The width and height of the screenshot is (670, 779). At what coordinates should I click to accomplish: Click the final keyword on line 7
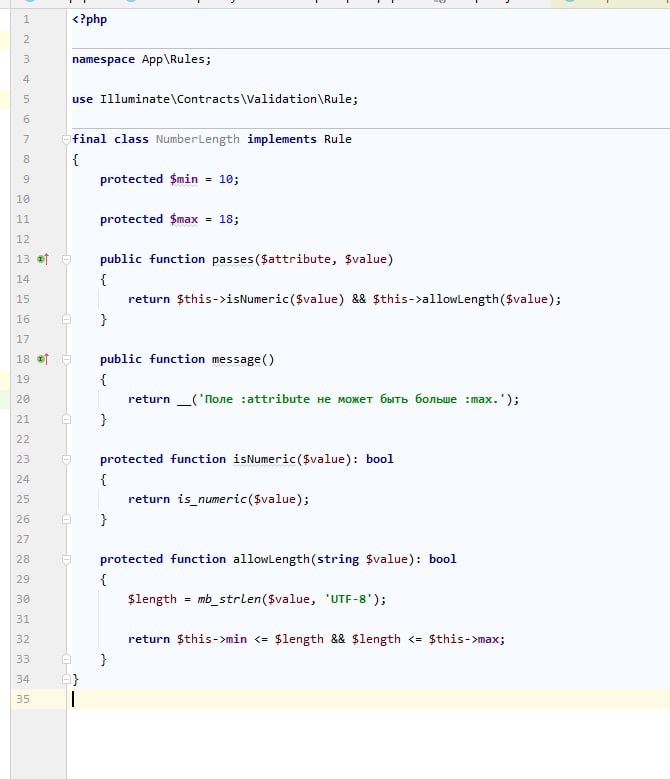pos(89,139)
